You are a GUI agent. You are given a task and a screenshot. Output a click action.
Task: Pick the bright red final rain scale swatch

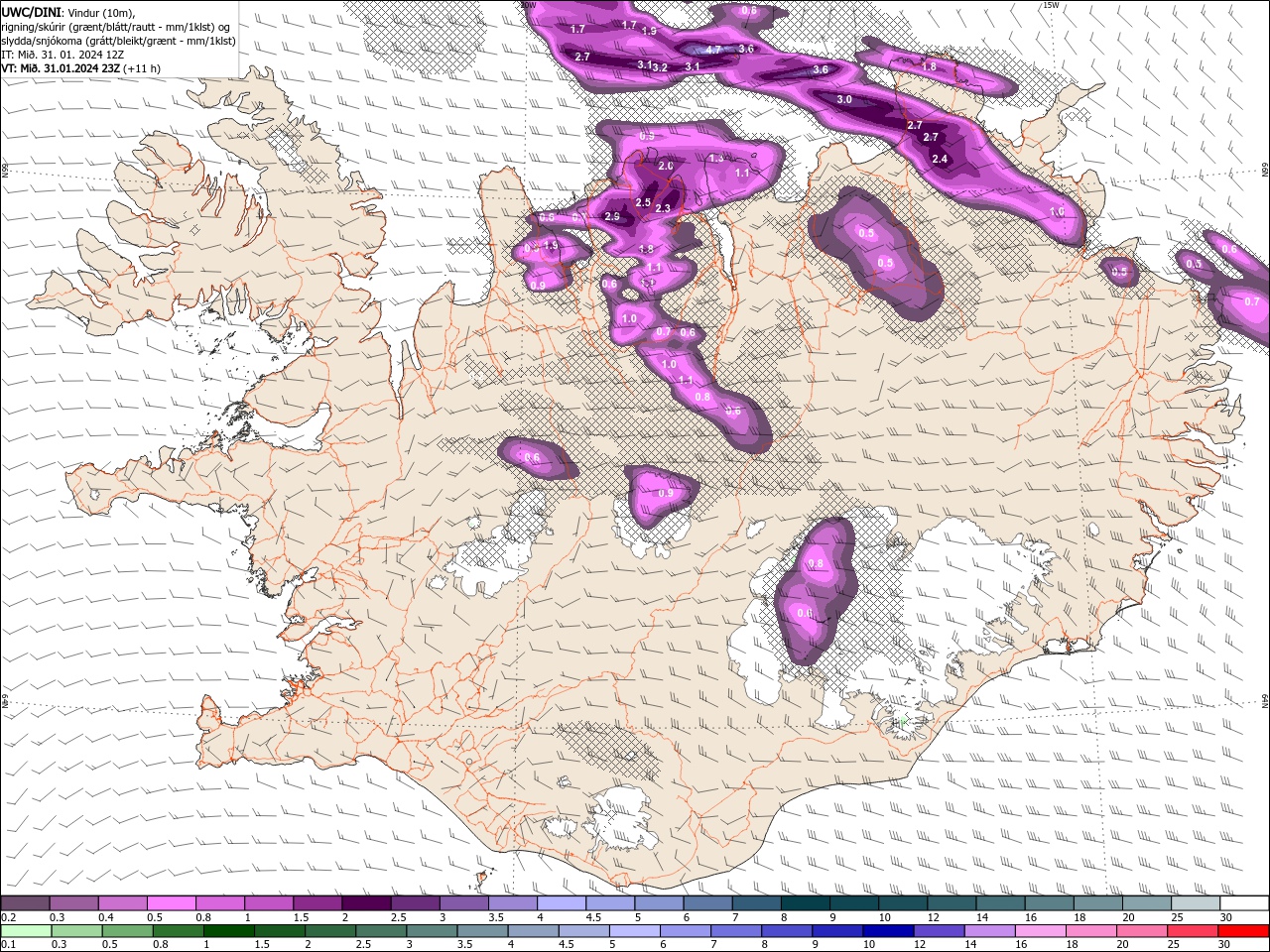1242,930
